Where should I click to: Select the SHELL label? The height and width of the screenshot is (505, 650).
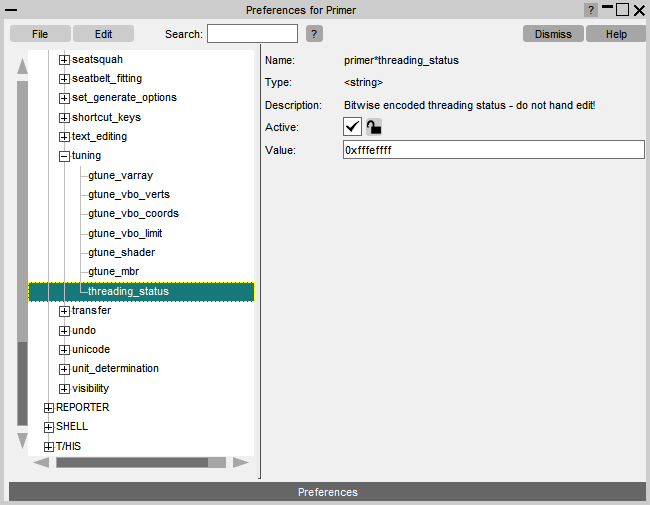coord(72,427)
